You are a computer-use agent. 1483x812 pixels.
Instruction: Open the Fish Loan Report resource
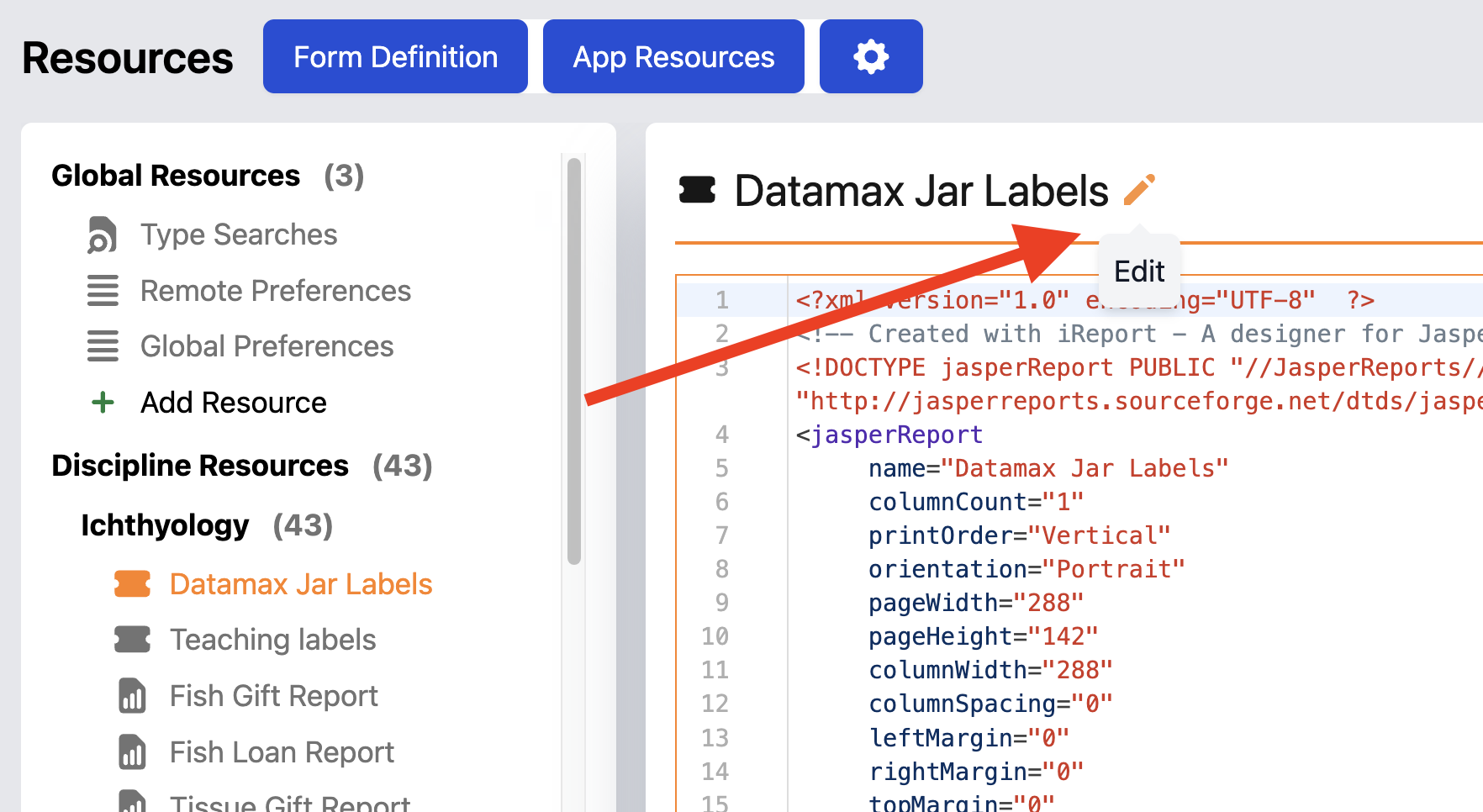[x=282, y=752]
